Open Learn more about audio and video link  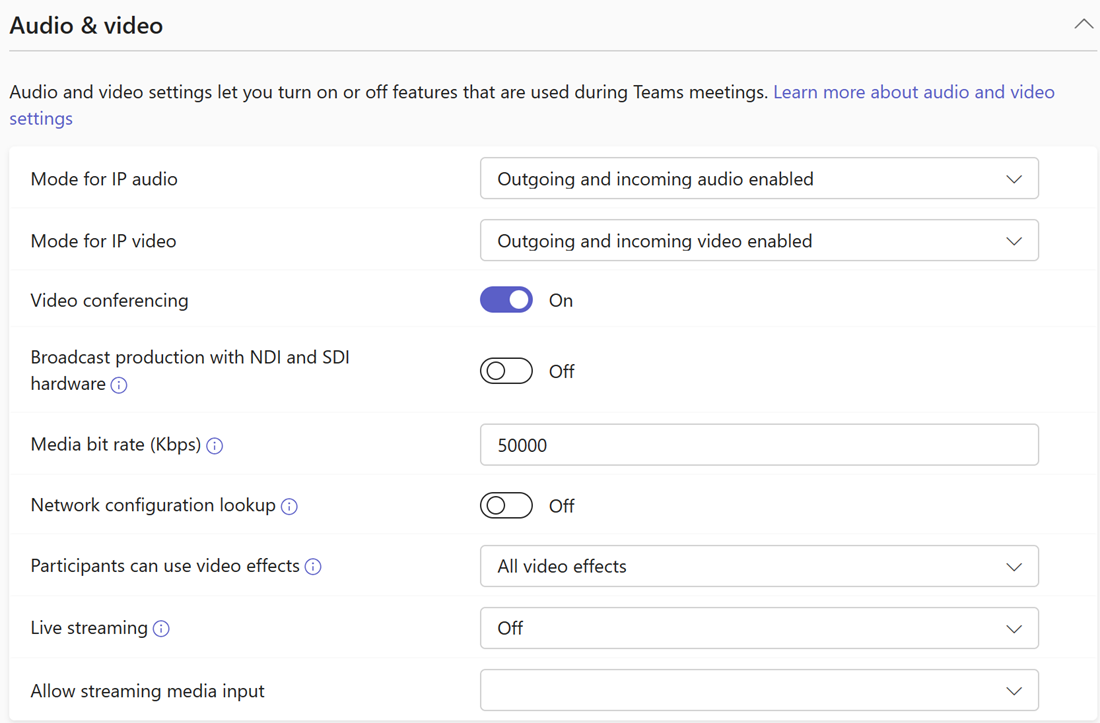[x=913, y=92]
